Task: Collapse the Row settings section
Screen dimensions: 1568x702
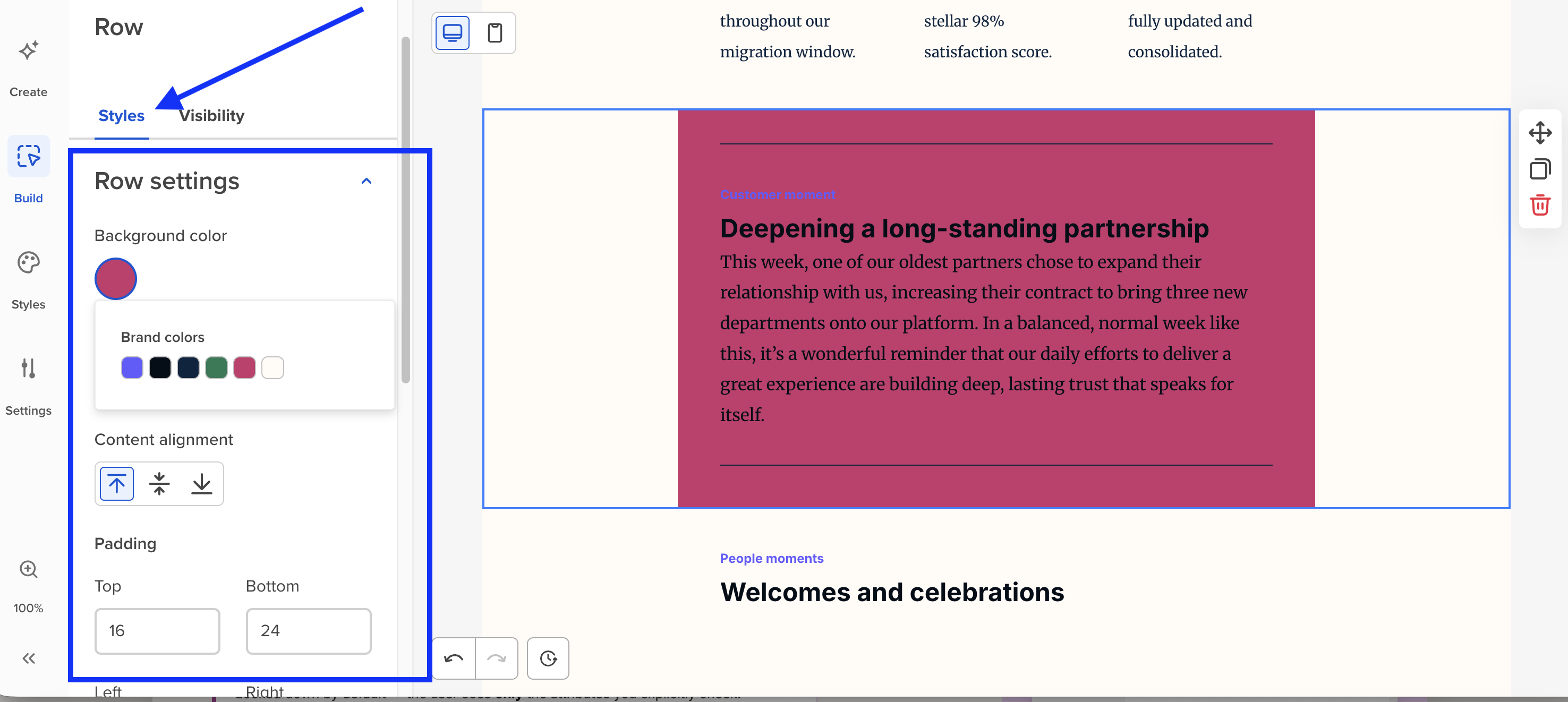Action: (x=367, y=181)
